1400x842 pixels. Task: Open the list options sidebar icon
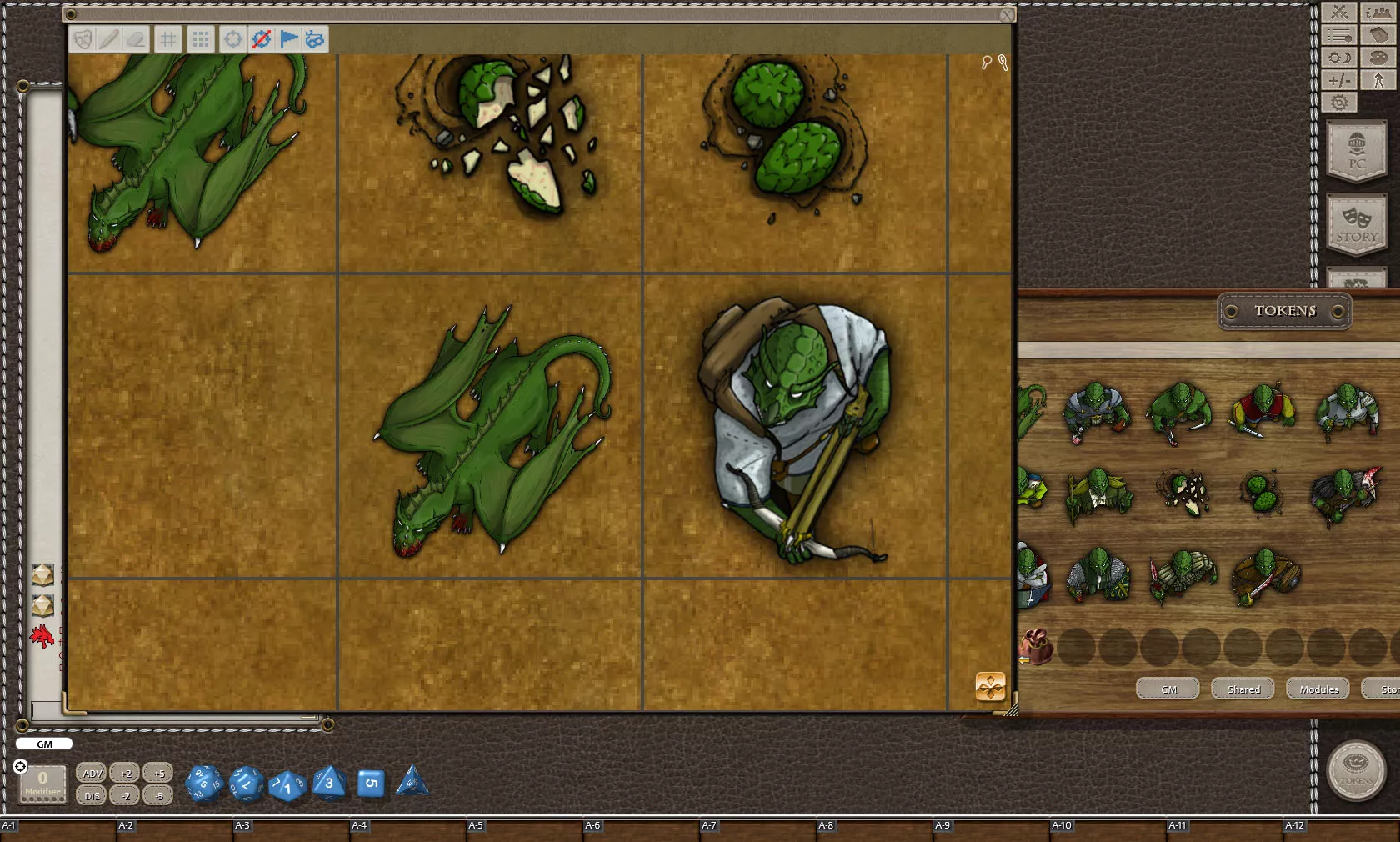pos(1339,35)
